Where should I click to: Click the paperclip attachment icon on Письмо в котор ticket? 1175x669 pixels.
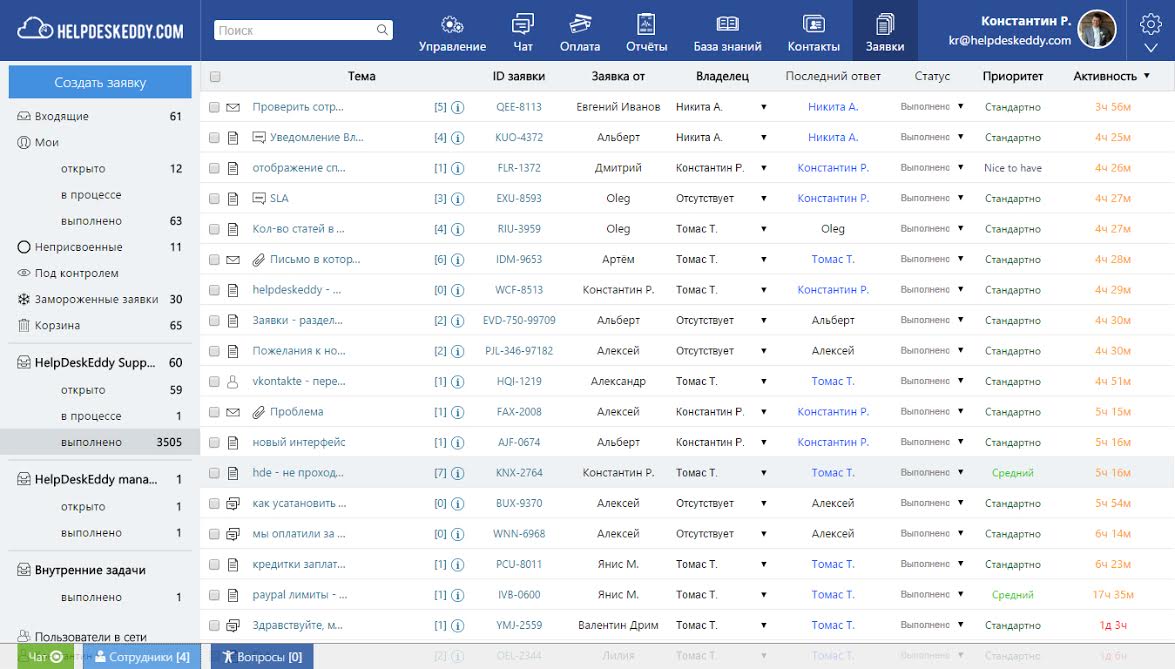point(260,259)
